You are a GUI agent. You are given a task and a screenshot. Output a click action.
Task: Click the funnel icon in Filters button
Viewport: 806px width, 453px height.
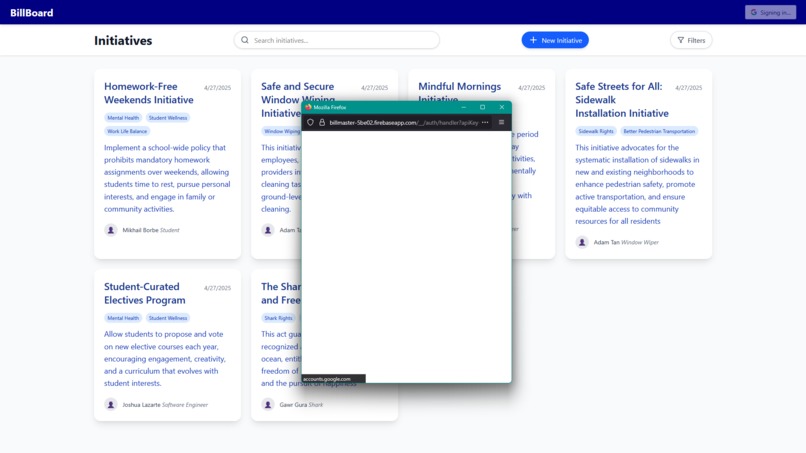point(681,40)
